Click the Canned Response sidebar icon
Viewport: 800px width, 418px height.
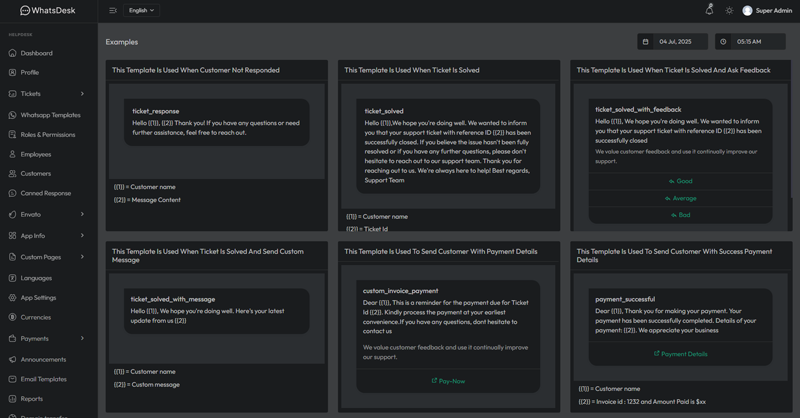pyautogui.click(x=12, y=193)
